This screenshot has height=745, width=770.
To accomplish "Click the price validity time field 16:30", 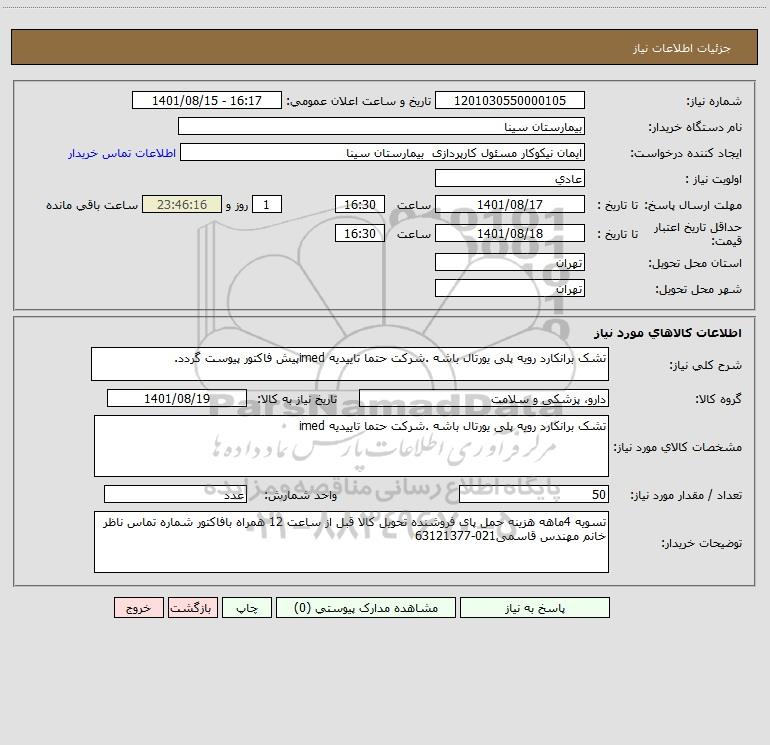I will (x=360, y=233).
